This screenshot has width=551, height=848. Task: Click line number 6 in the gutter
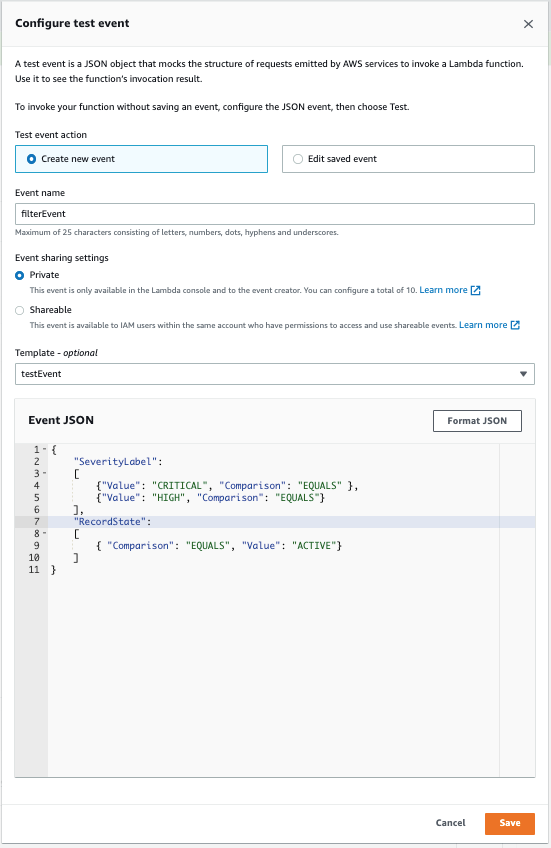point(37,509)
